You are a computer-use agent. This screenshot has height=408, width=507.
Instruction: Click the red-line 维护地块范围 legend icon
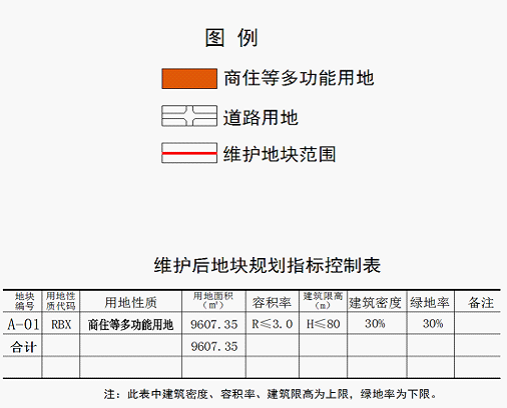pos(189,153)
